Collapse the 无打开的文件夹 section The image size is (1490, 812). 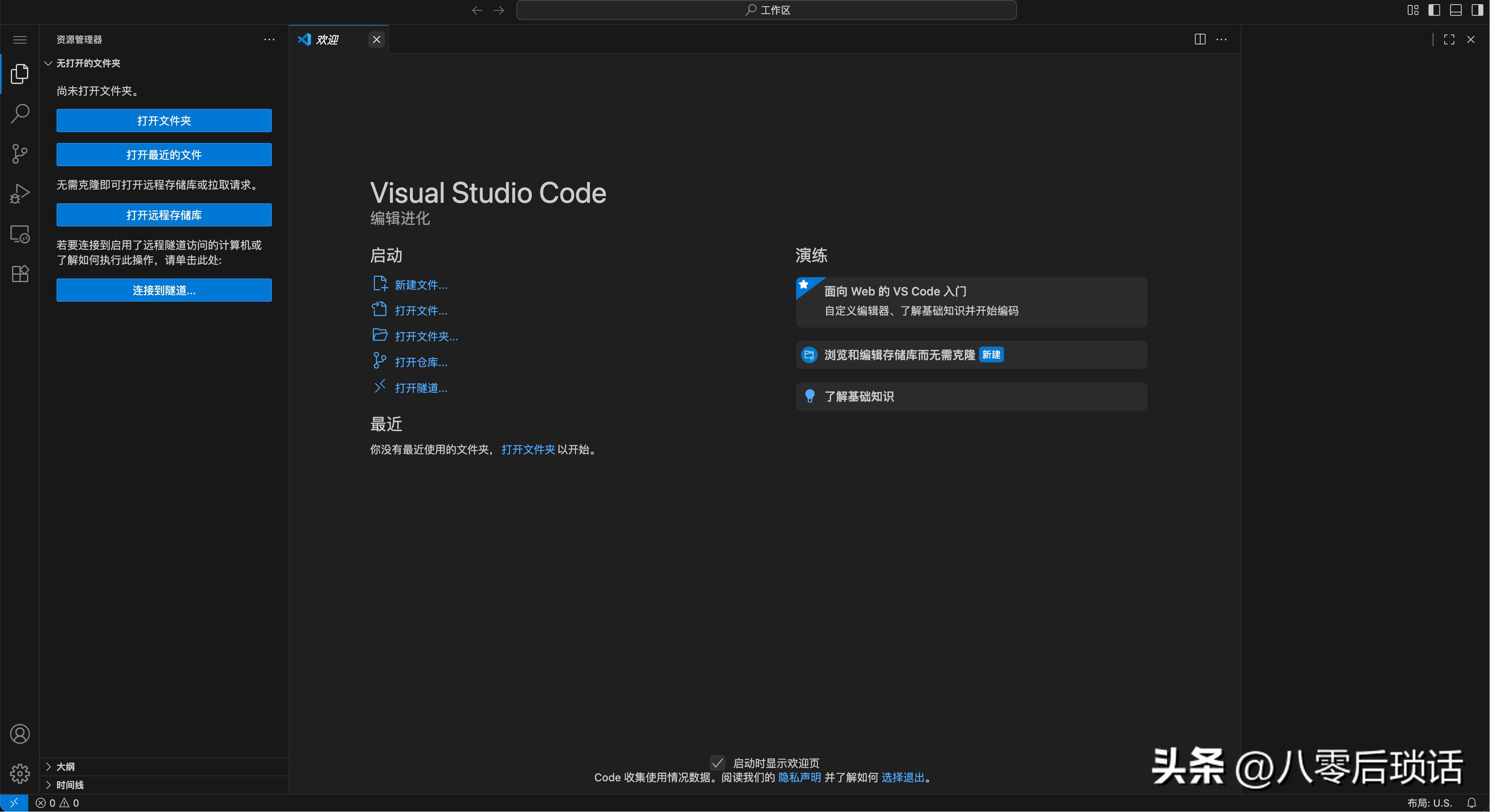[88, 63]
